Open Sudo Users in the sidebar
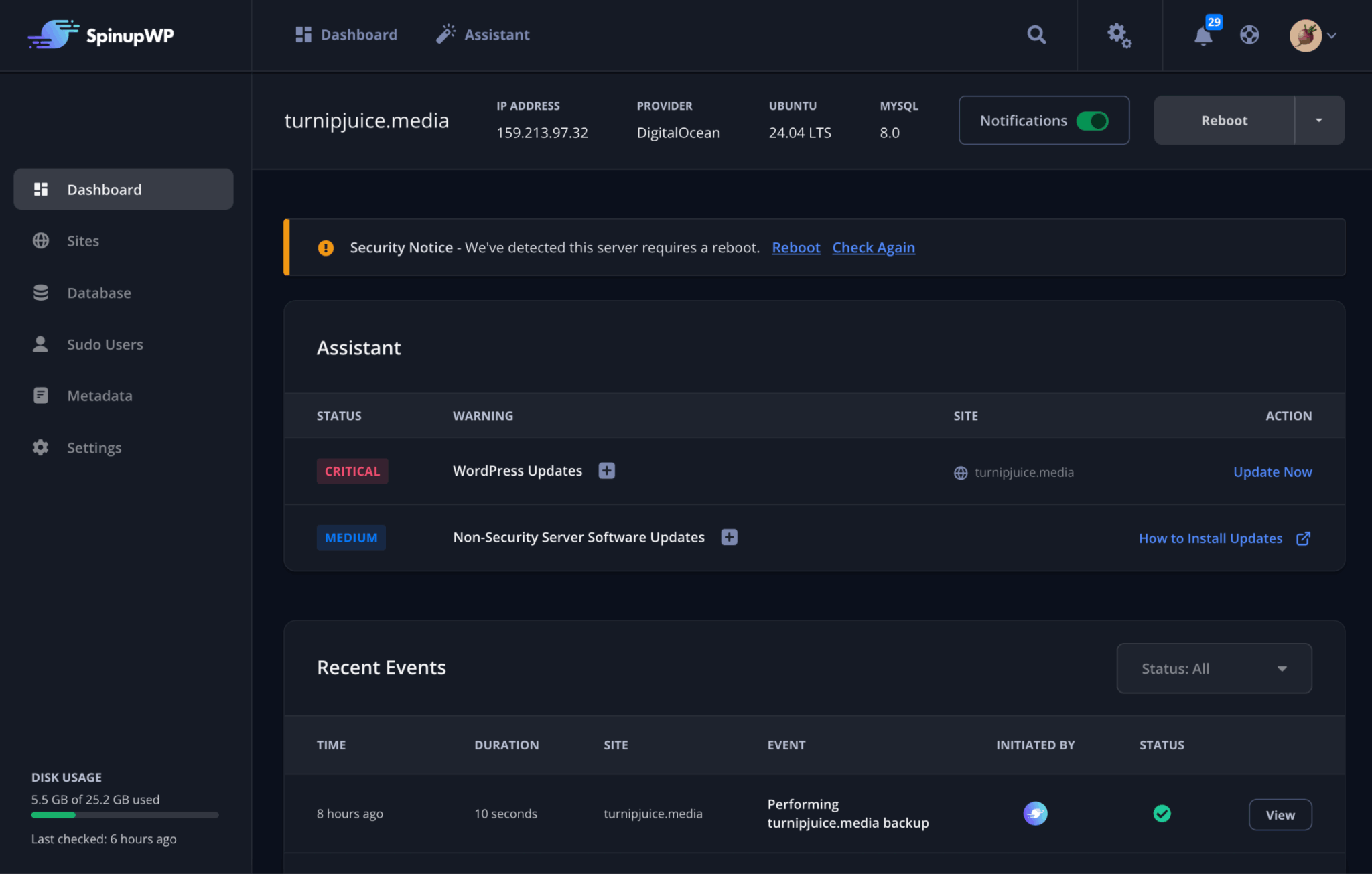 124,344
